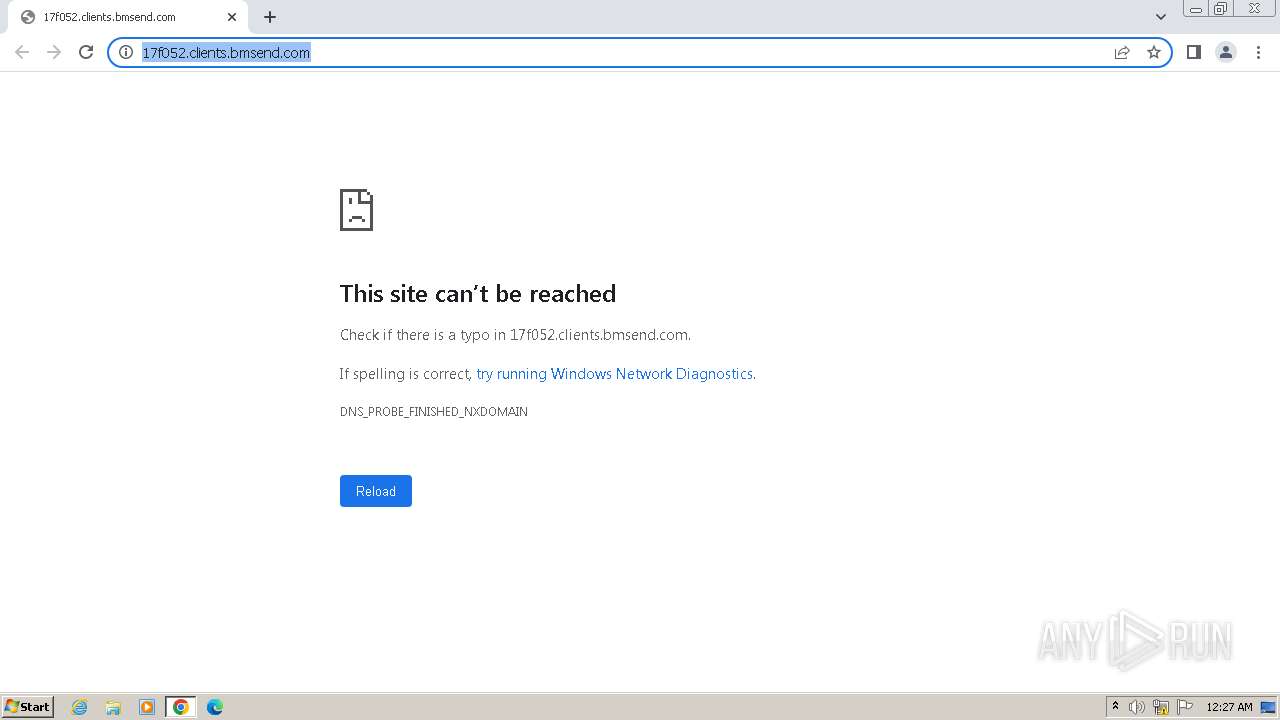Image resolution: width=1280 pixels, height=720 pixels.
Task: Click the show desktop tray icon by clock
Action: click(x=1268, y=707)
